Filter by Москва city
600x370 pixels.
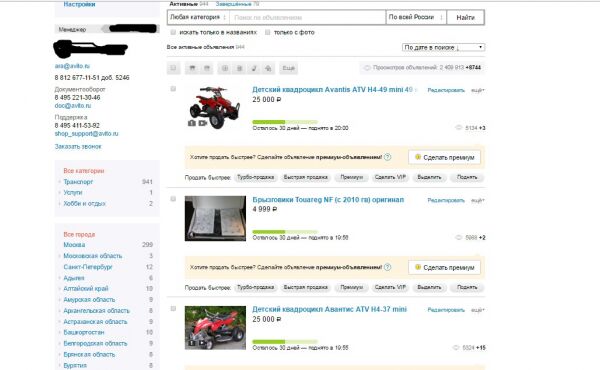[x=74, y=244]
